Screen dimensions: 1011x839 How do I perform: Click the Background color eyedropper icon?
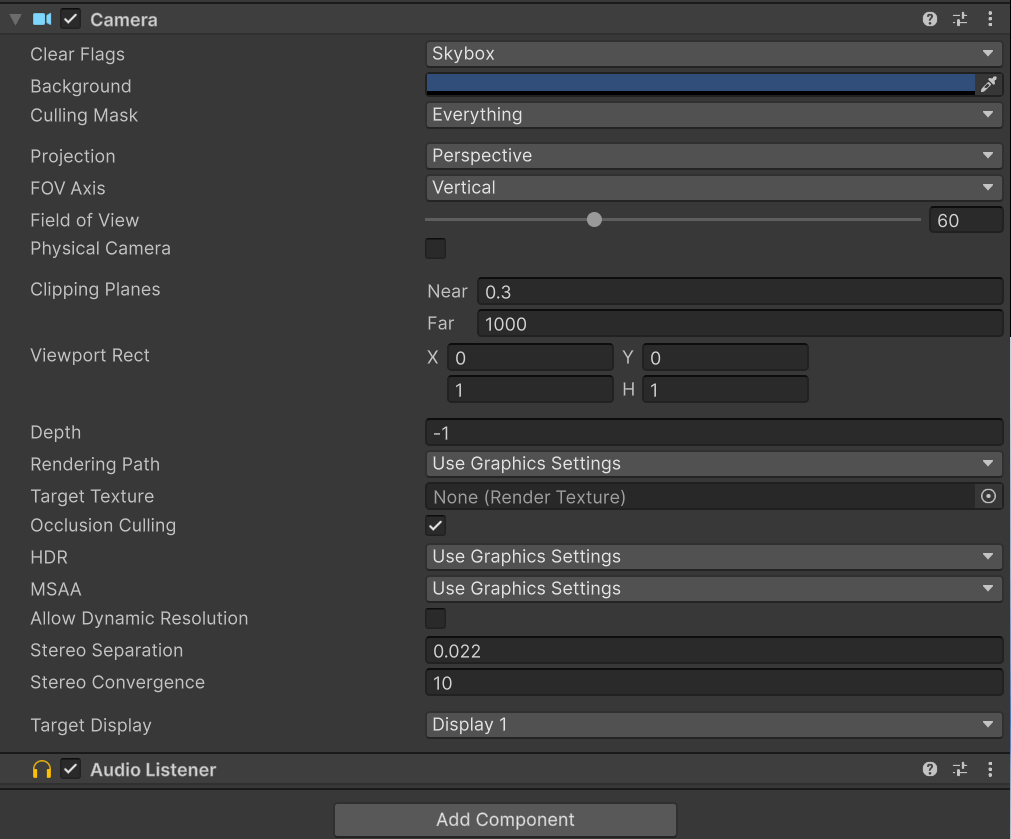point(989,85)
